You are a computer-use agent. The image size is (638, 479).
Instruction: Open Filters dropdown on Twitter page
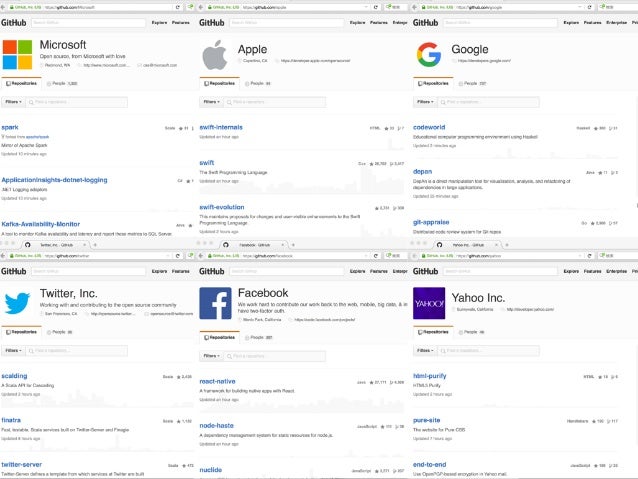(13, 350)
